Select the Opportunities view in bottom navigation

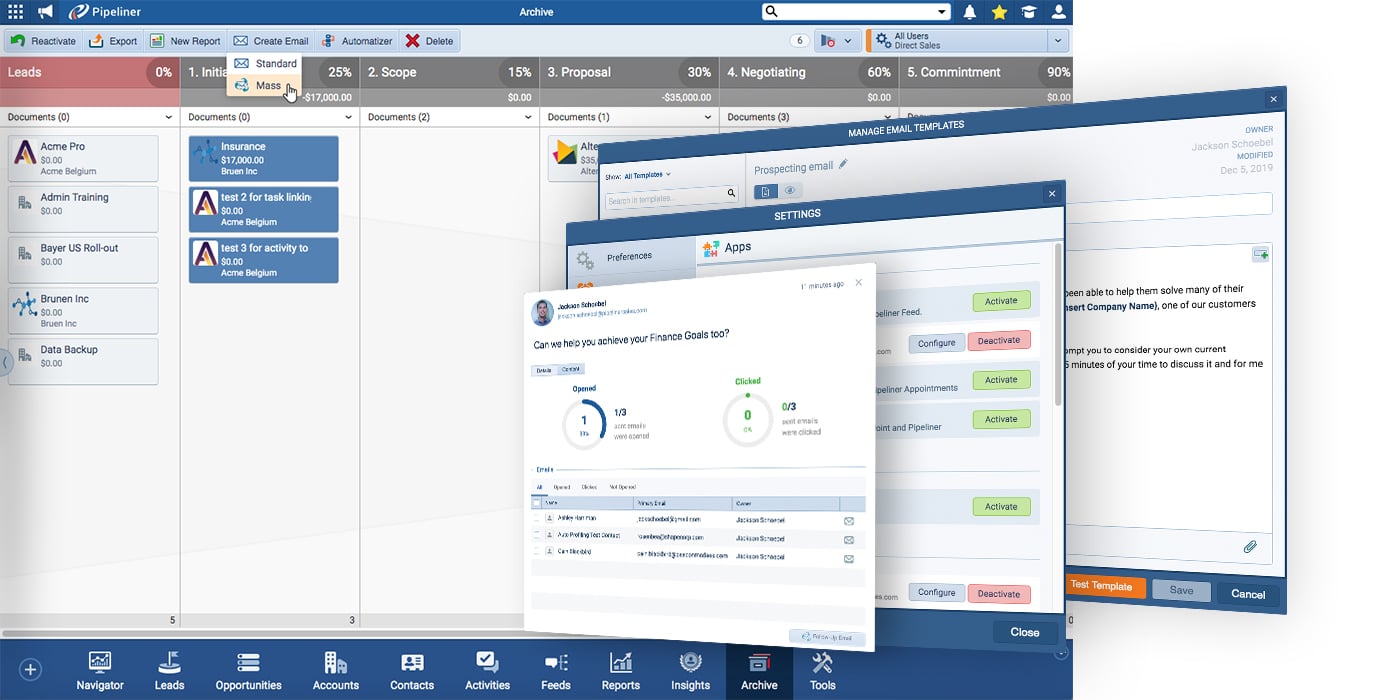(248, 670)
